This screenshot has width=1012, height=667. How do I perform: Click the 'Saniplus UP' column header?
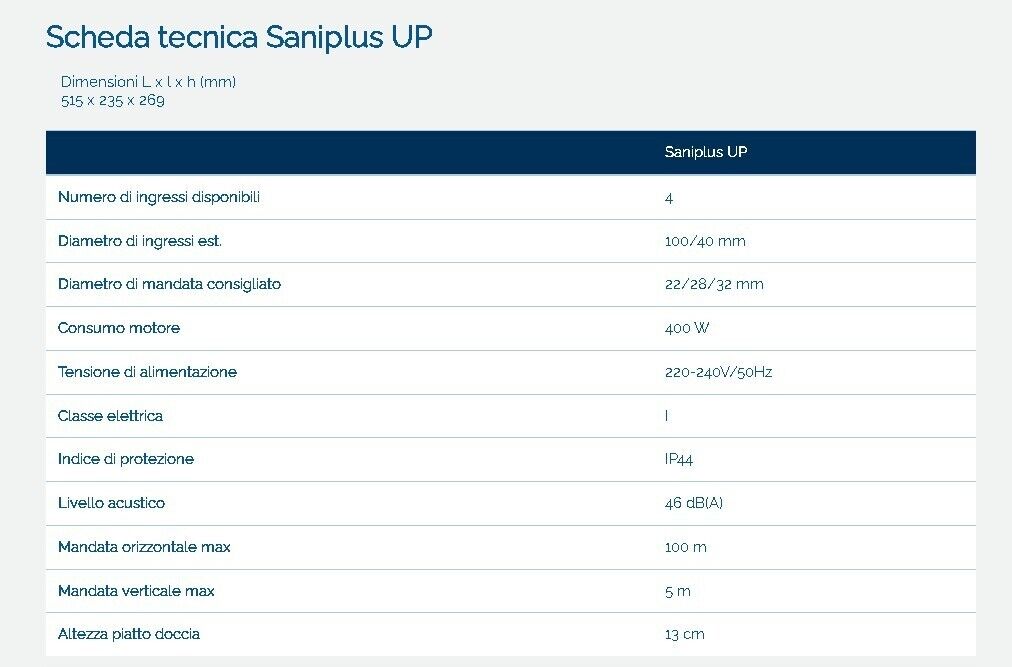[x=706, y=152]
